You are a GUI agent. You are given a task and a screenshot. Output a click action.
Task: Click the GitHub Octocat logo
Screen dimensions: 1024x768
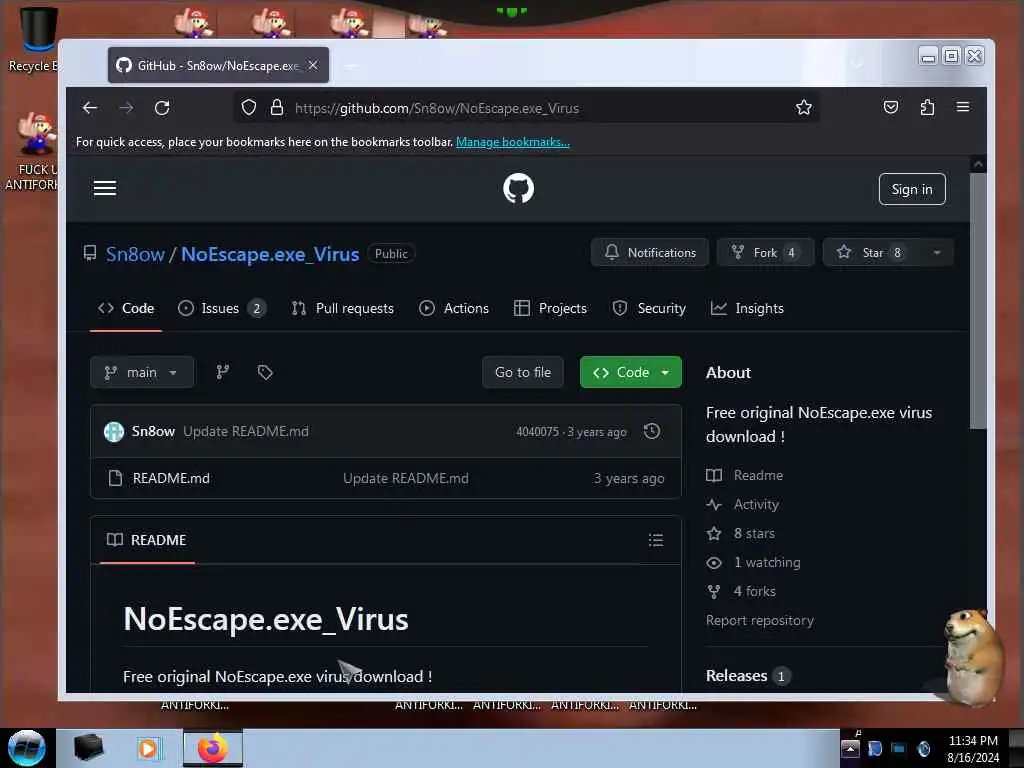[519, 188]
